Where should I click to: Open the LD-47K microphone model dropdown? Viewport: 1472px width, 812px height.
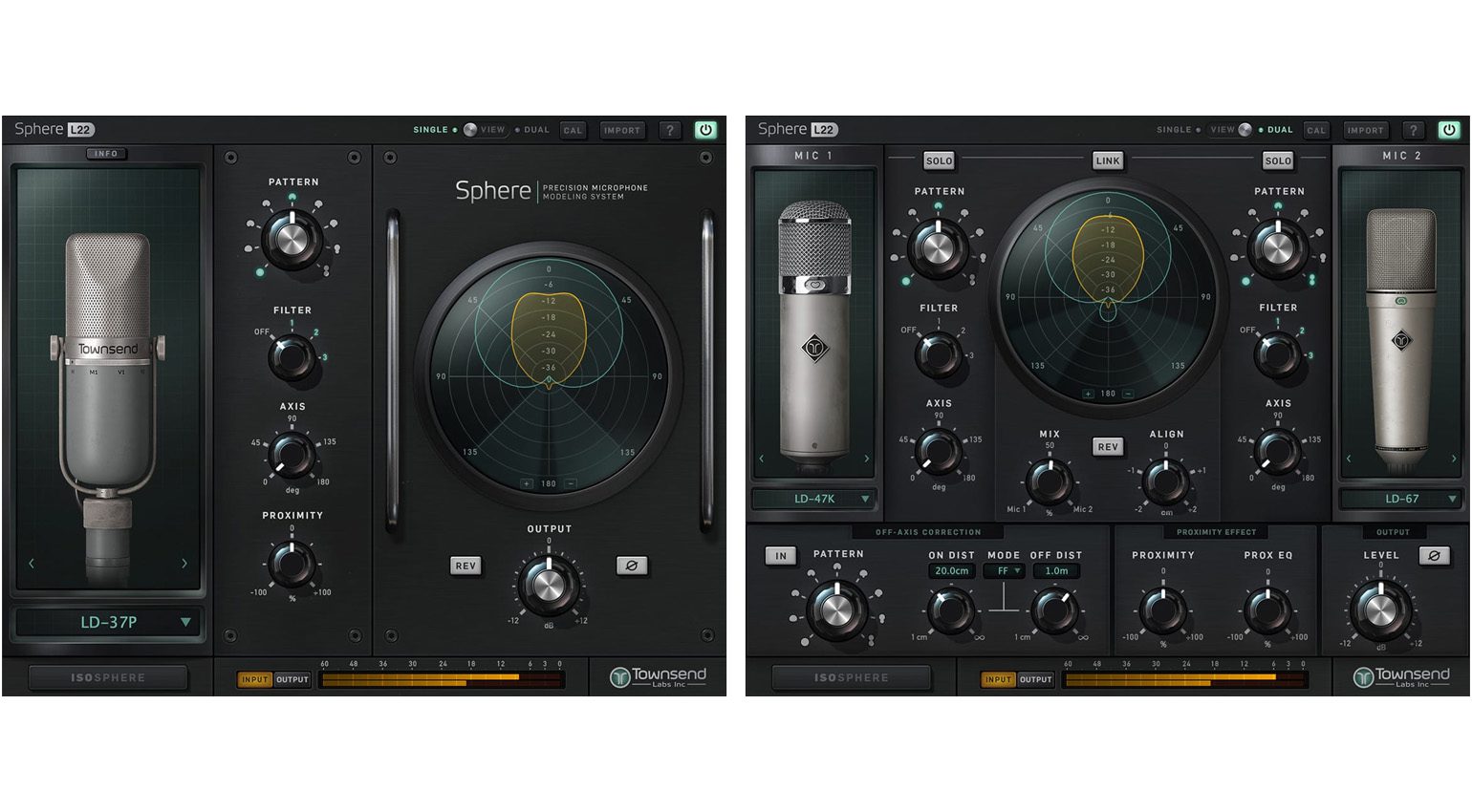[814, 499]
